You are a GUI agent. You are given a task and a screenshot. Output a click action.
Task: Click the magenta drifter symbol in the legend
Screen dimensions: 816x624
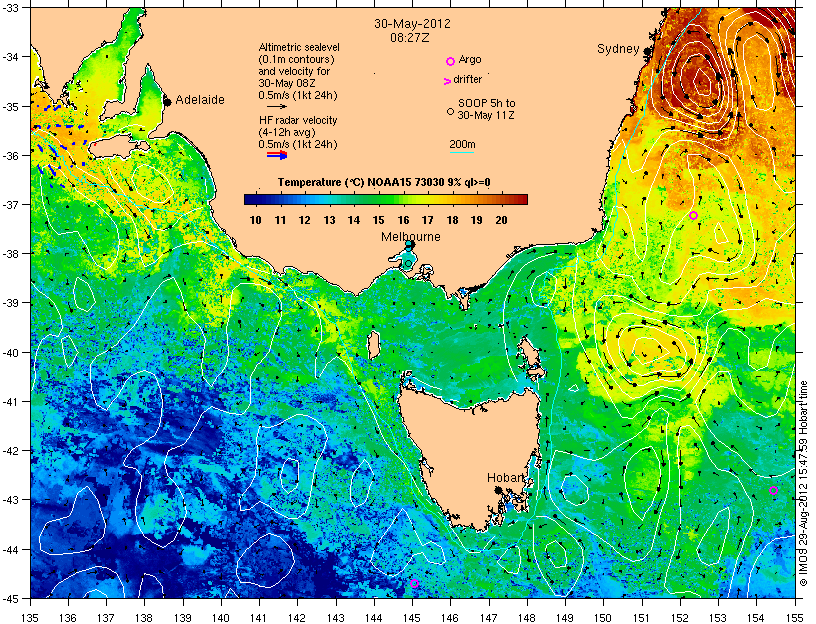(x=447, y=81)
